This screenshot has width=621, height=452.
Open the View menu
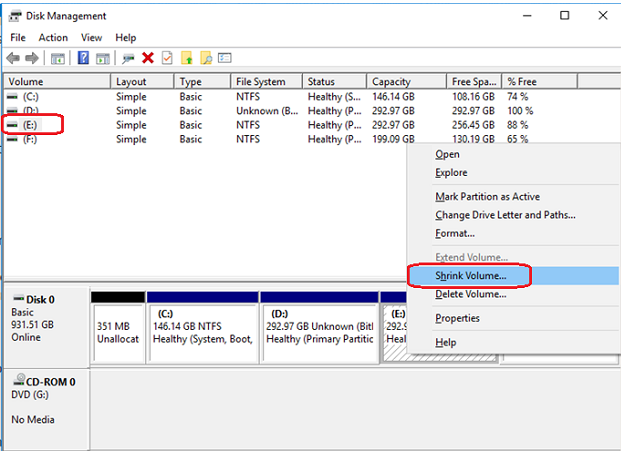click(91, 38)
